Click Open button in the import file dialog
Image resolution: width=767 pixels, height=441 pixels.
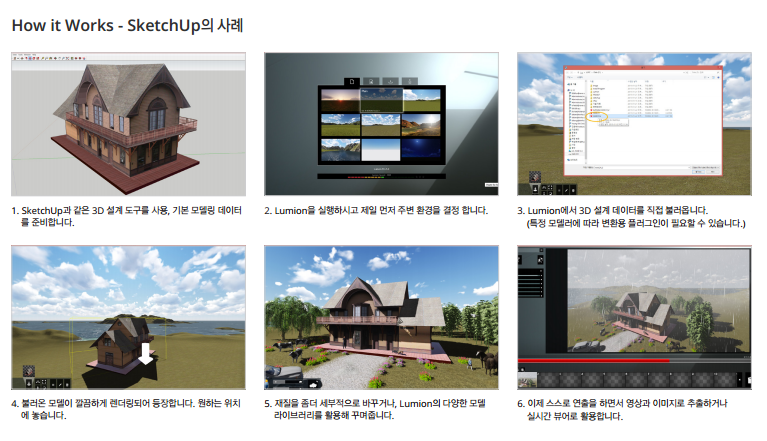(x=699, y=172)
